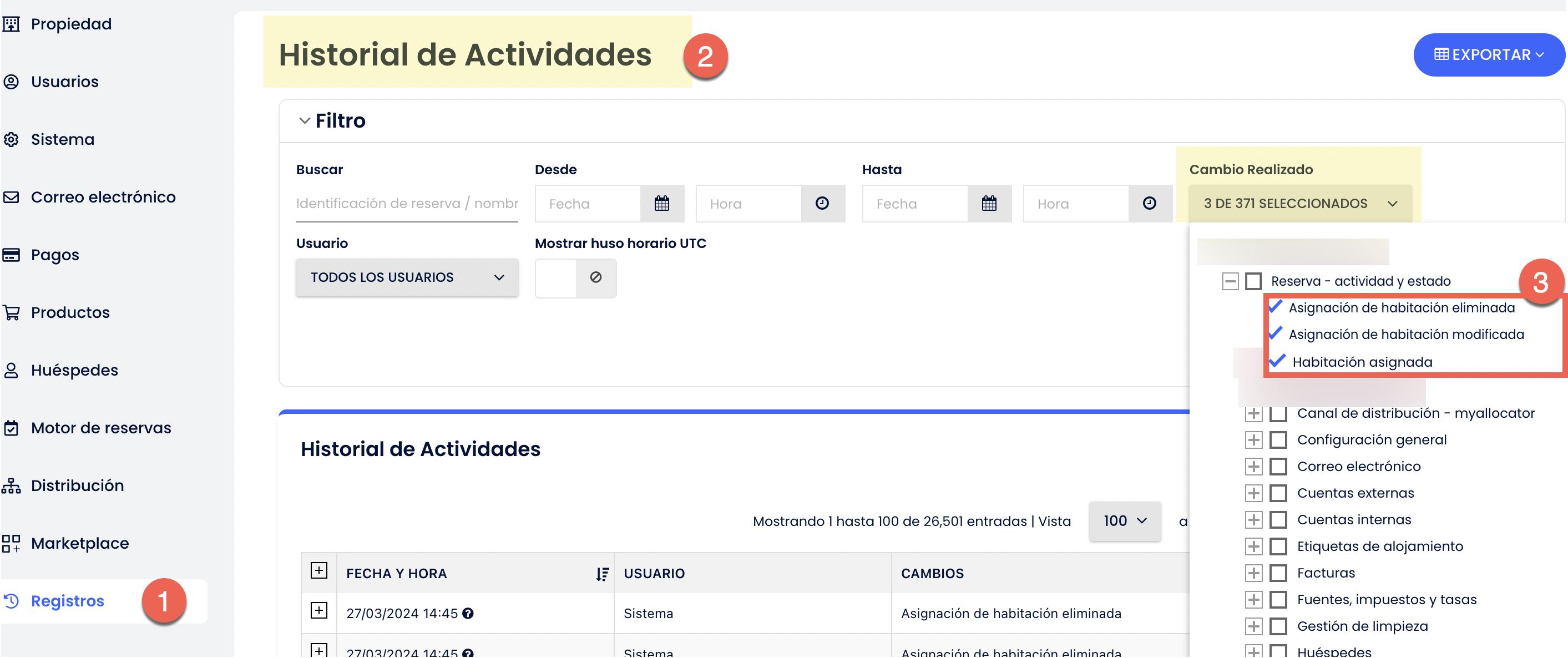Click the Marketplace sidebar icon

coord(11,543)
